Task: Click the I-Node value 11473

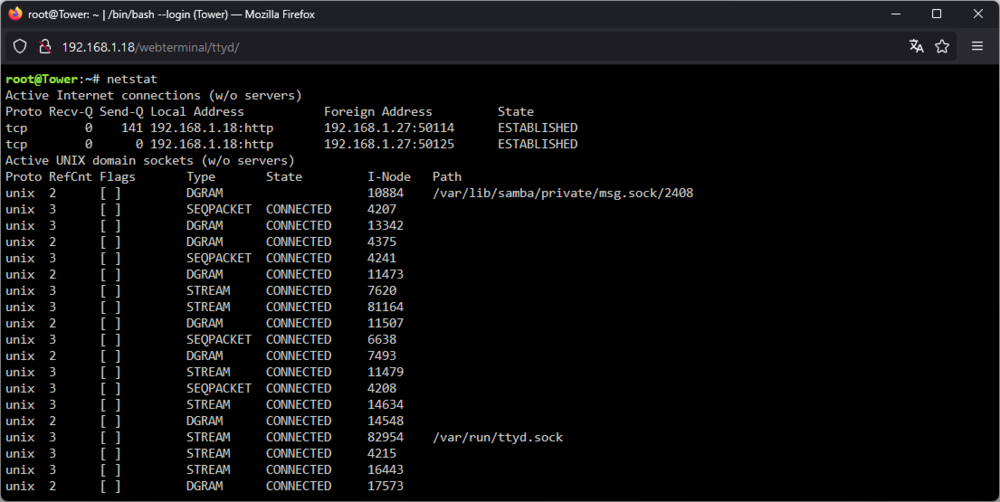Action: 385,274
